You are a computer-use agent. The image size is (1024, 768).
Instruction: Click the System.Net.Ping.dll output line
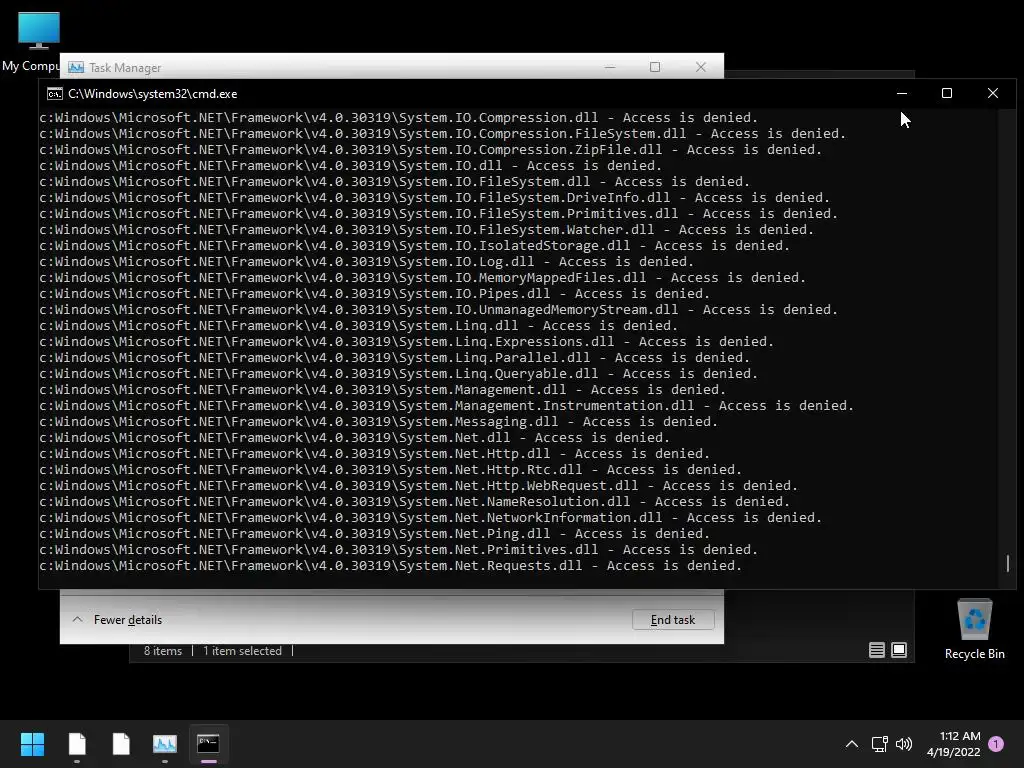[375, 534]
